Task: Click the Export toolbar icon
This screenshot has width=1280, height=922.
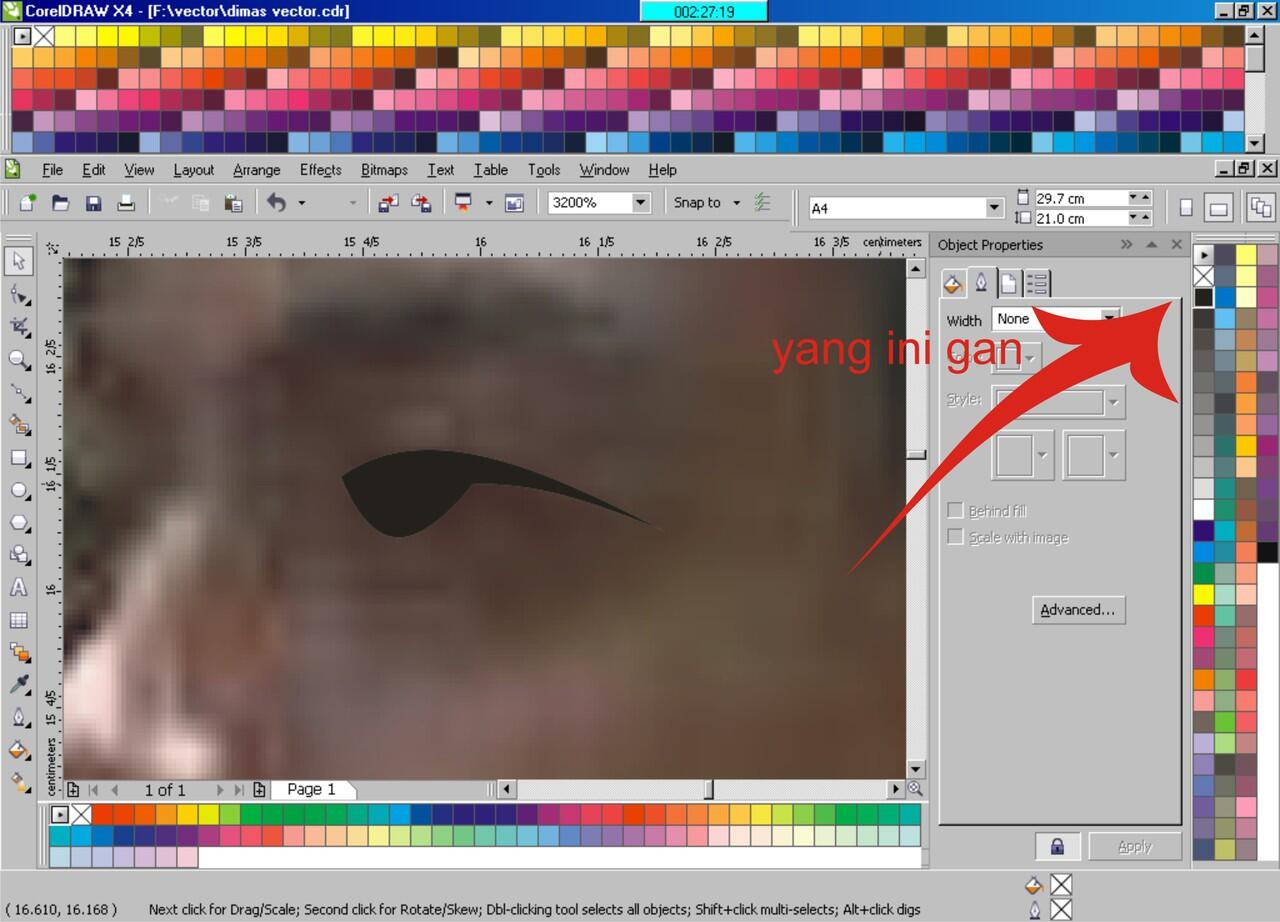Action: 422,203
